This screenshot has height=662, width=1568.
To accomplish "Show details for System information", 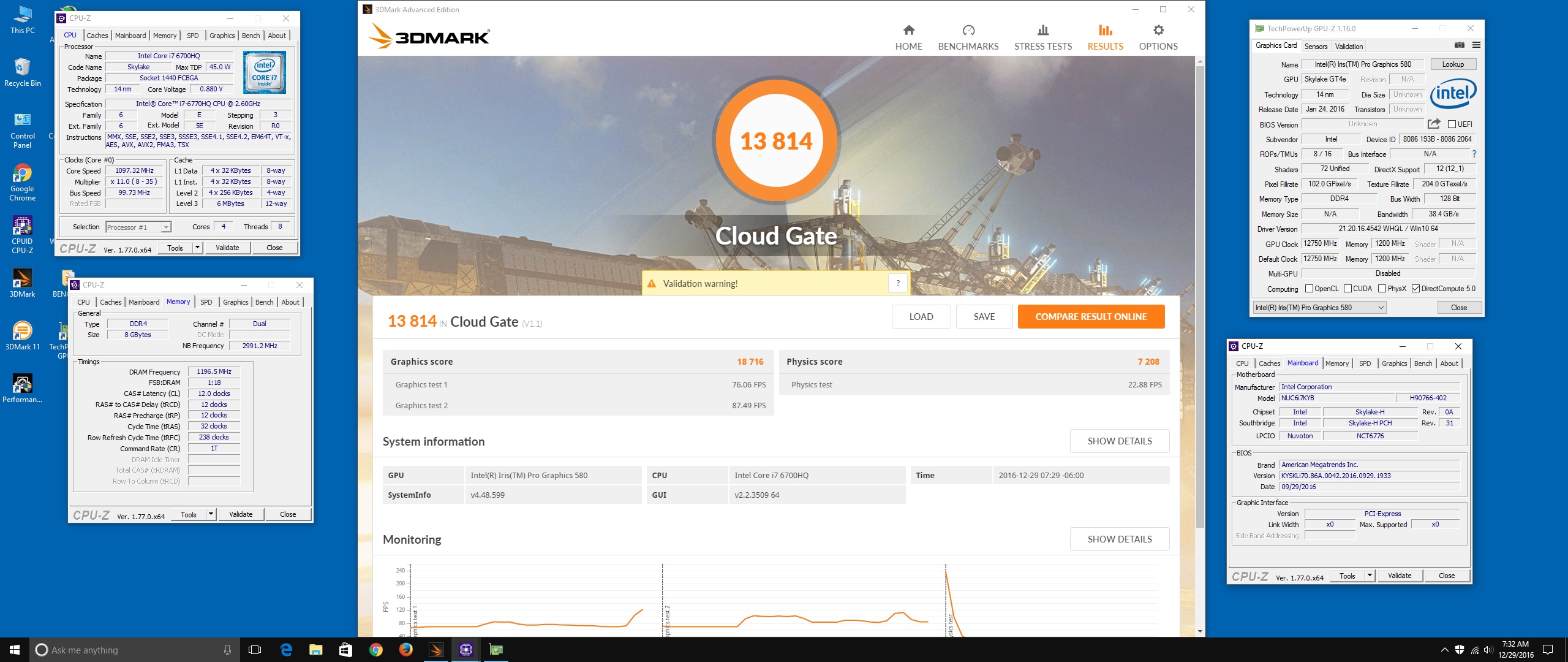I will pyautogui.click(x=1119, y=441).
